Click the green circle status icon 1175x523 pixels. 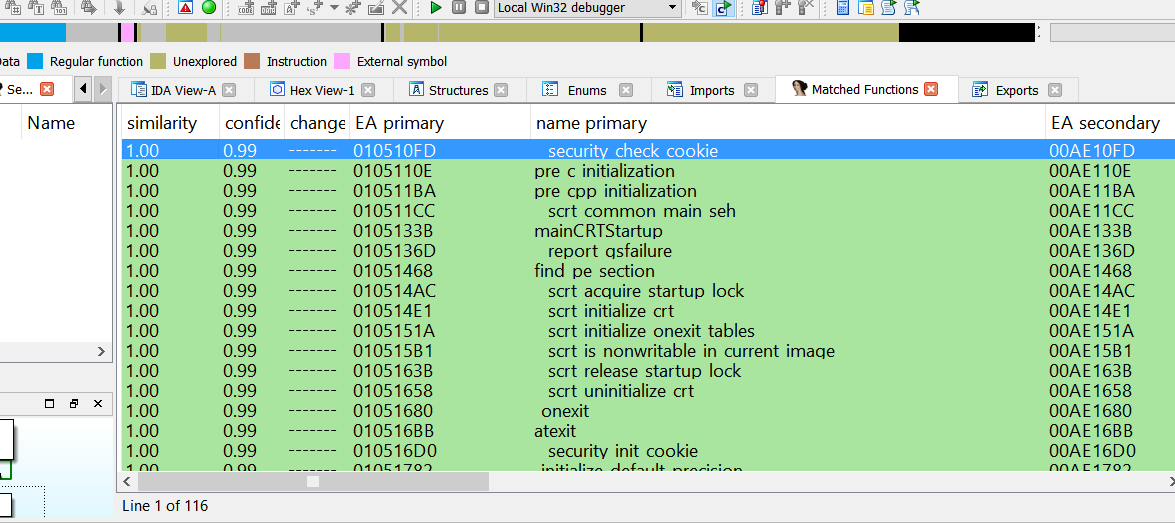point(209,8)
